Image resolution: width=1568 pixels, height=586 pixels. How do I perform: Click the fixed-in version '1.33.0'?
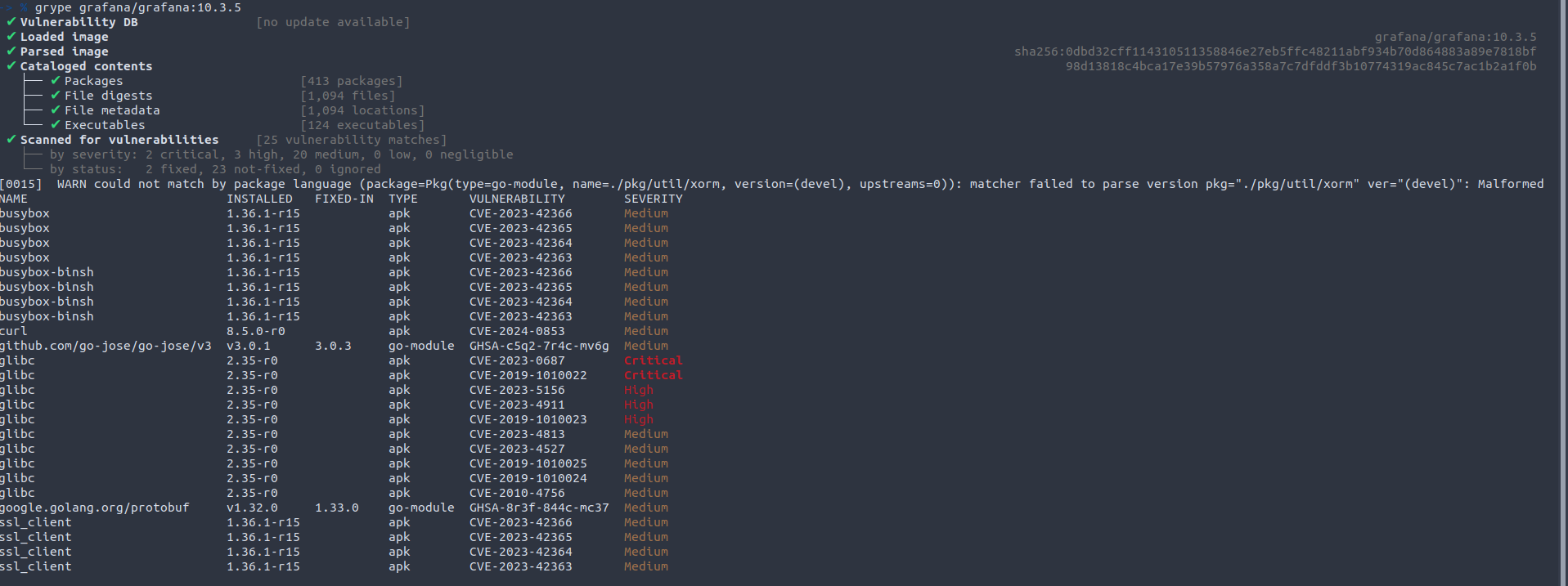(337, 508)
